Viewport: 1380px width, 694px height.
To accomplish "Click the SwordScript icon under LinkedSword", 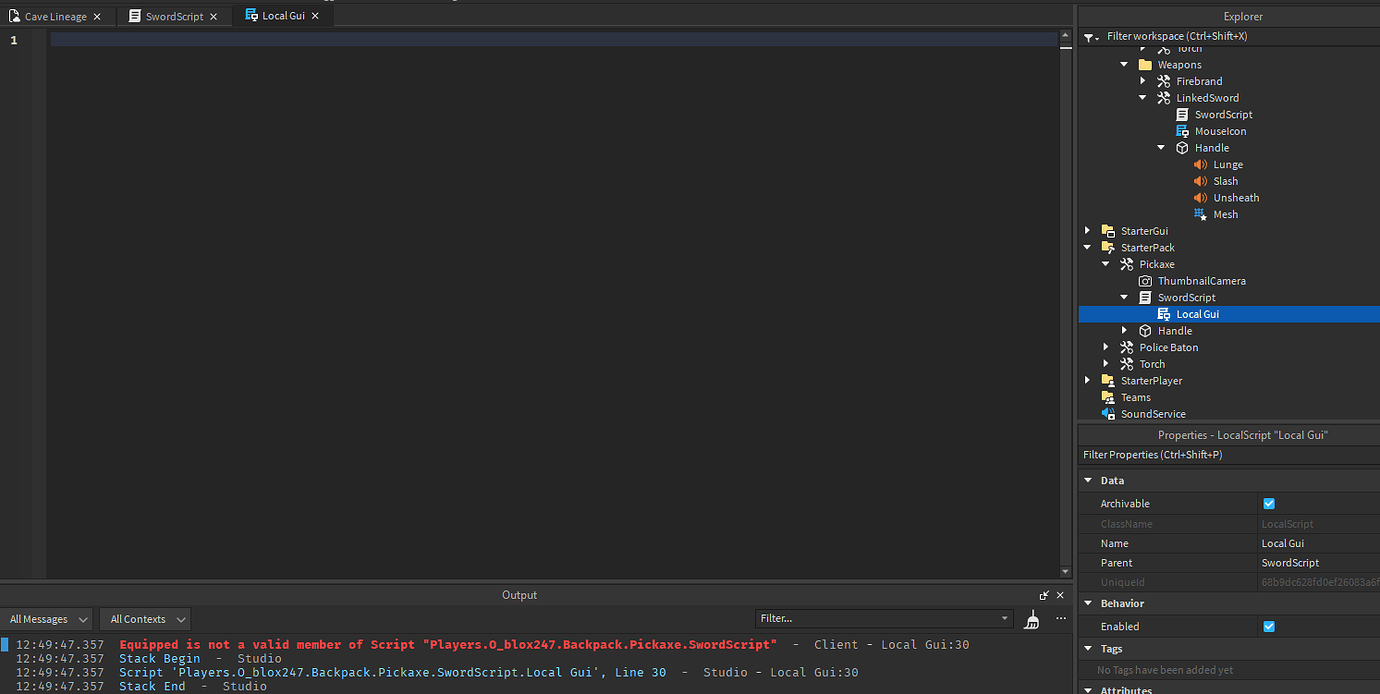I will pyautogui.click(x=1182, y=114).
